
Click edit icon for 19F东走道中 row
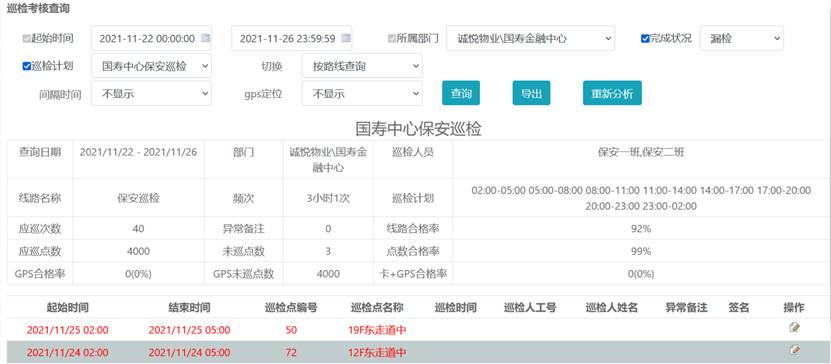[x=794, y=328]
